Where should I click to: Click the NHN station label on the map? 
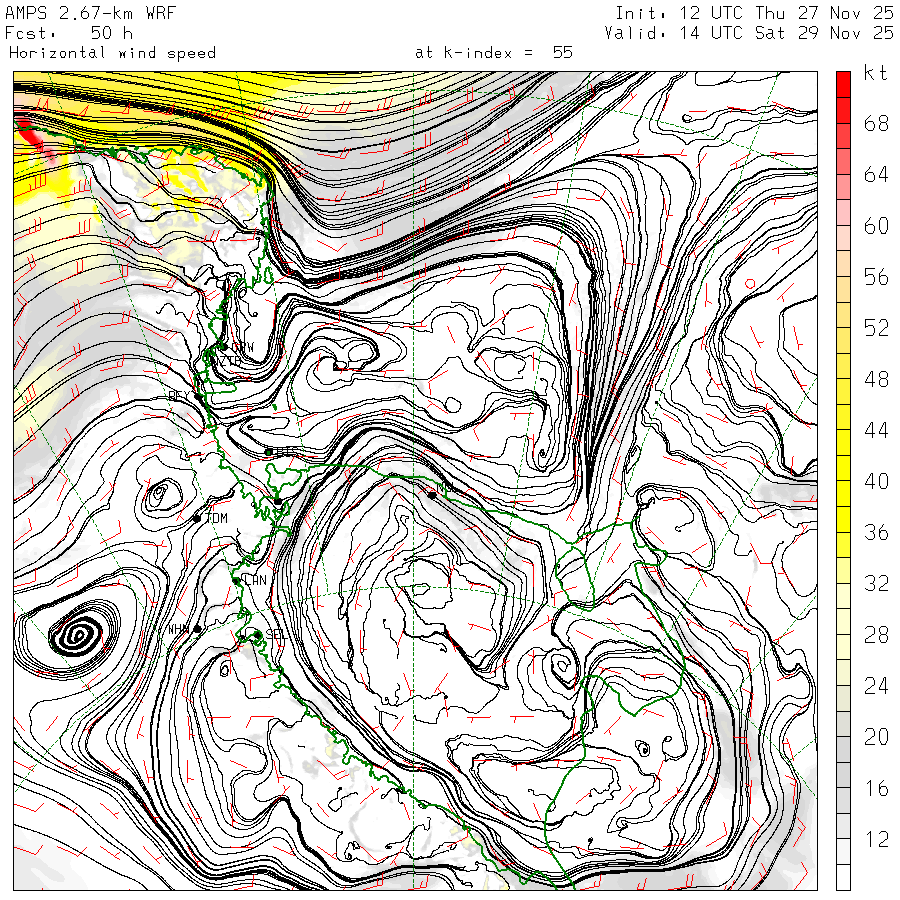pyautogui.click(x=179, y=630)
